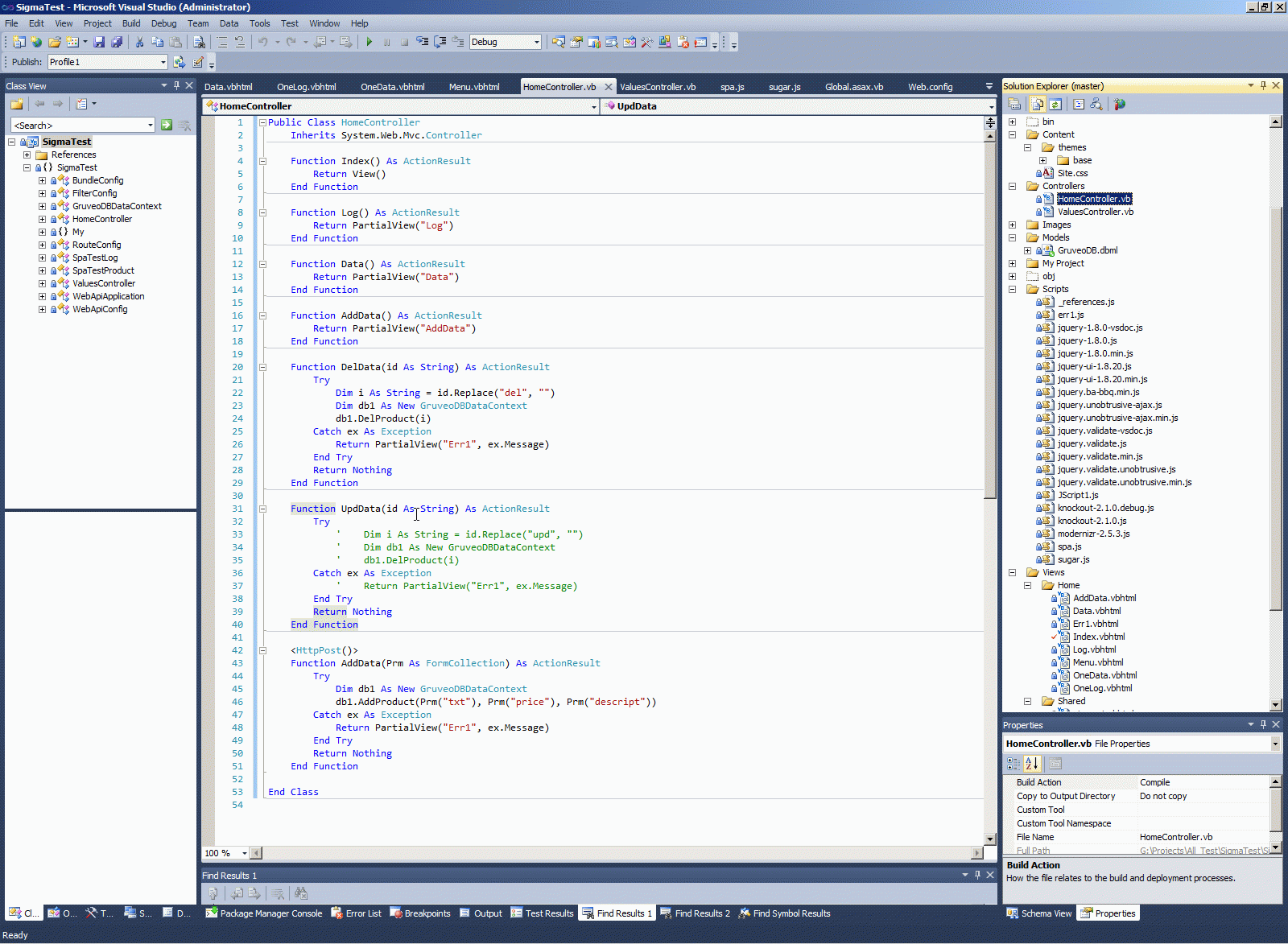Click the Start Debugging play button
Screen dimensions: 1288x944
pos(369,42)
